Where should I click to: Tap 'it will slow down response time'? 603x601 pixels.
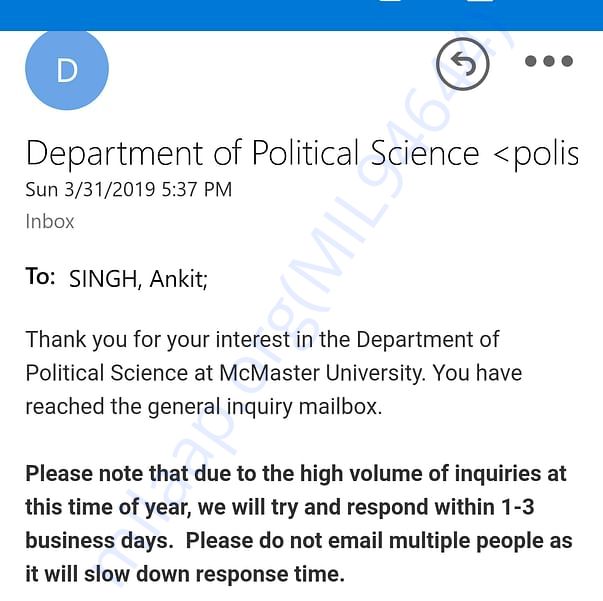tap(185, 574)
